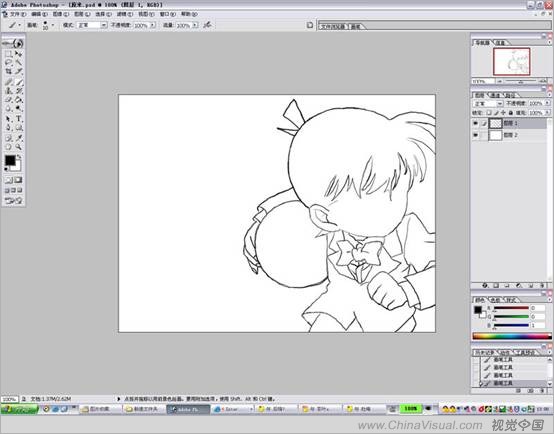554x434 pixels.
Task: Toggle lock image pixels checkbox
Action: (496, 113)
